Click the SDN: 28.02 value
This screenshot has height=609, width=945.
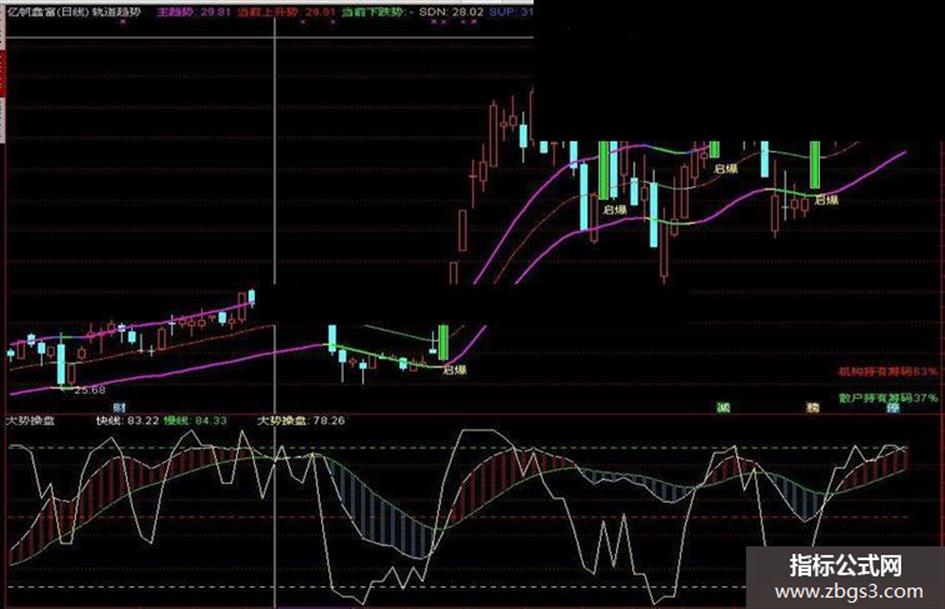tap(451, 11)
